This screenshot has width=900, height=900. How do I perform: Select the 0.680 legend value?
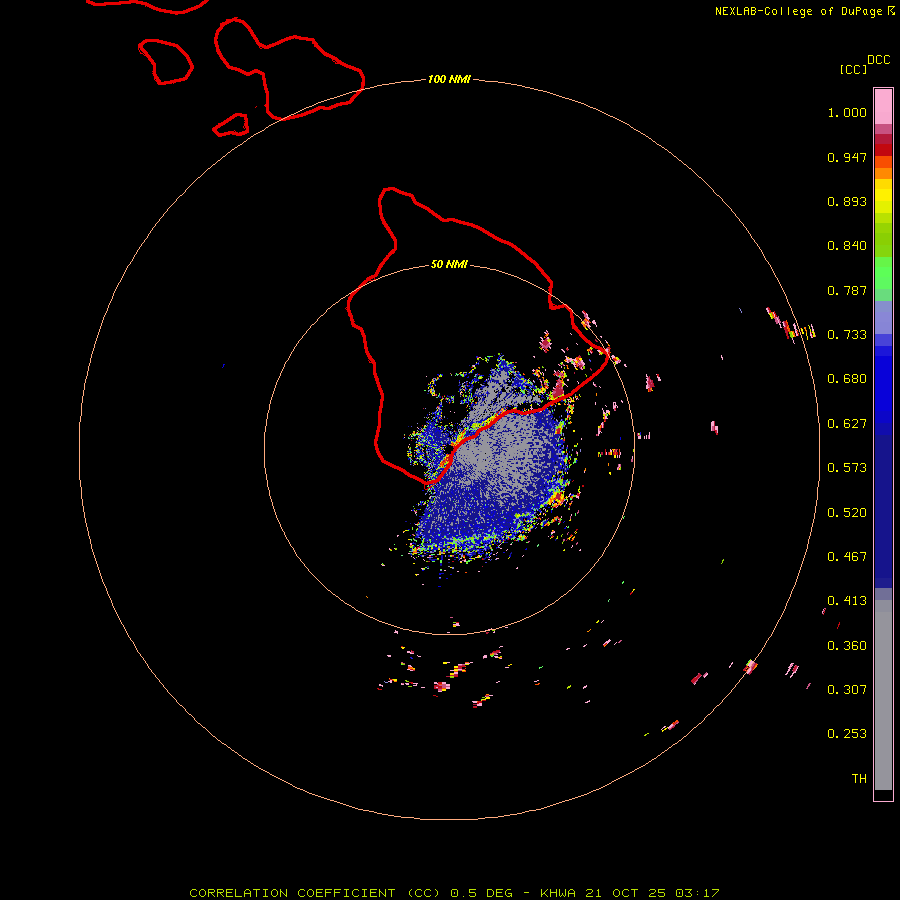[847, 379]
